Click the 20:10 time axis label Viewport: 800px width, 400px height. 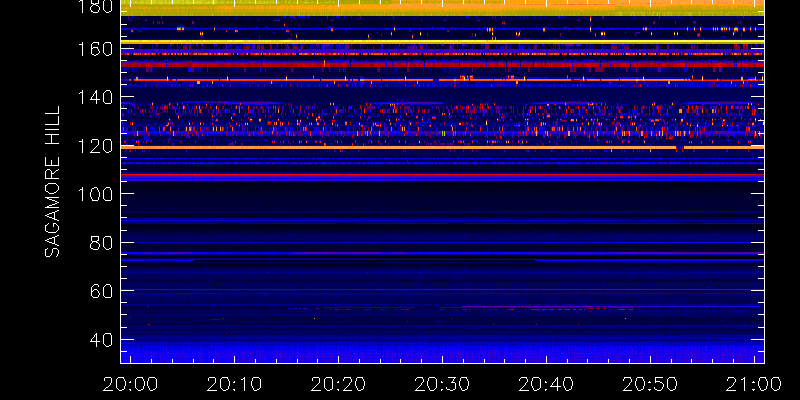pos(234,384)
